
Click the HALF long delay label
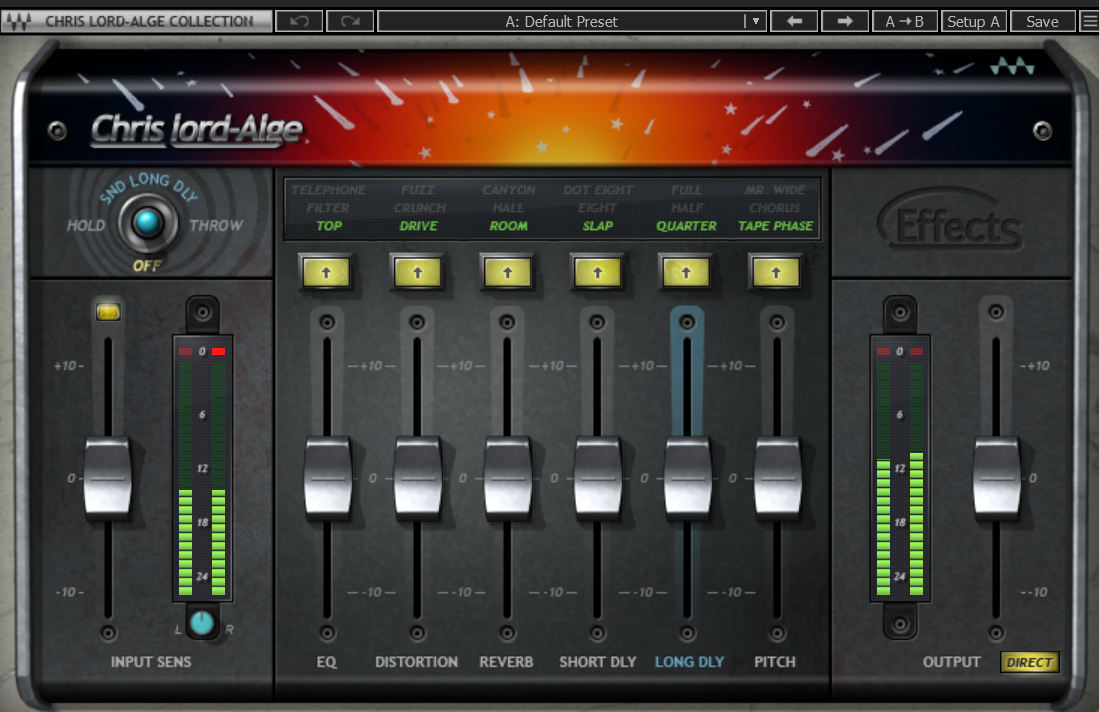tap(687, 208)
